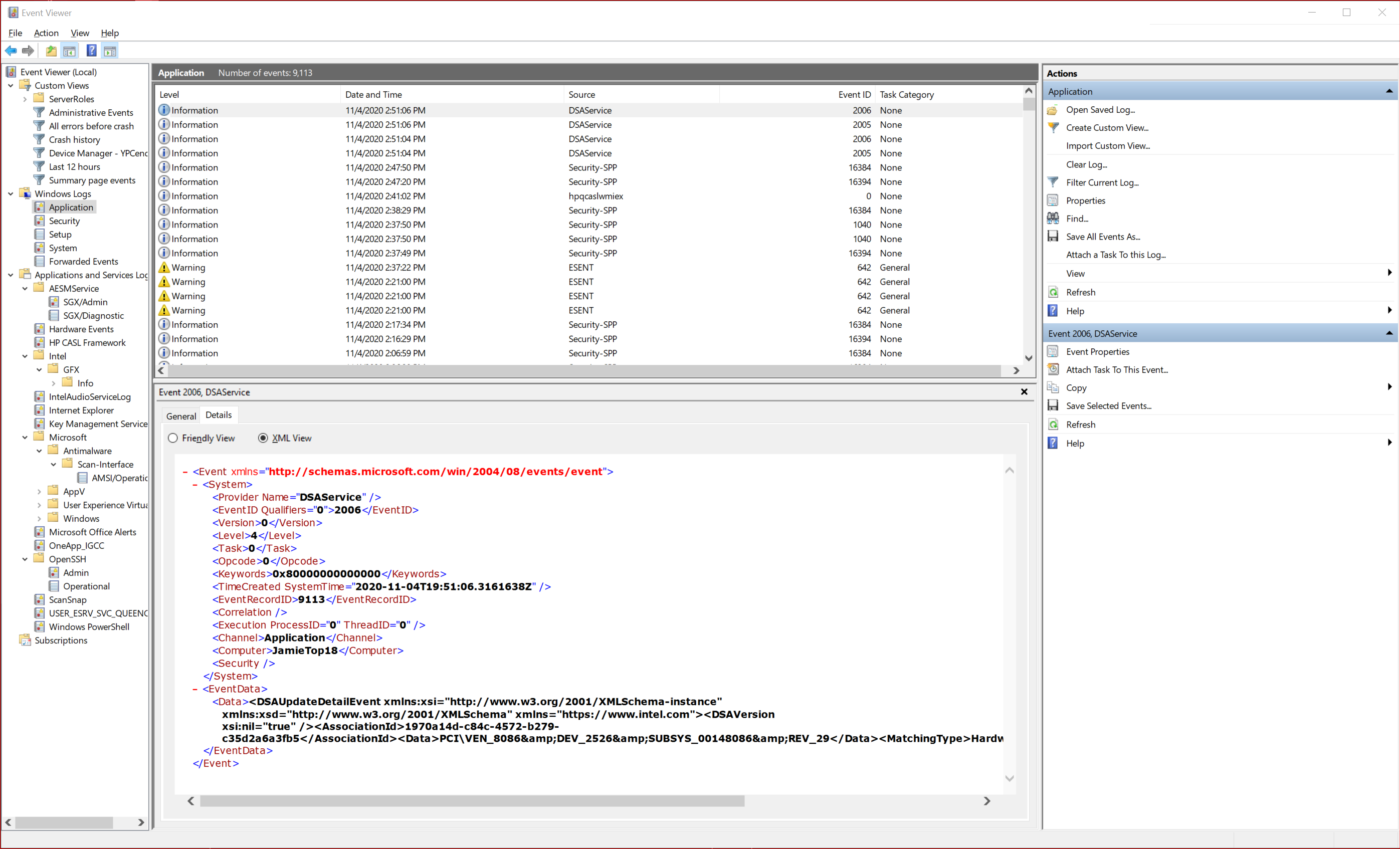Click the XML view horizontal scrollbar thumb
This screenshot has height=849, width=1400.
click(x=472, y=801)
